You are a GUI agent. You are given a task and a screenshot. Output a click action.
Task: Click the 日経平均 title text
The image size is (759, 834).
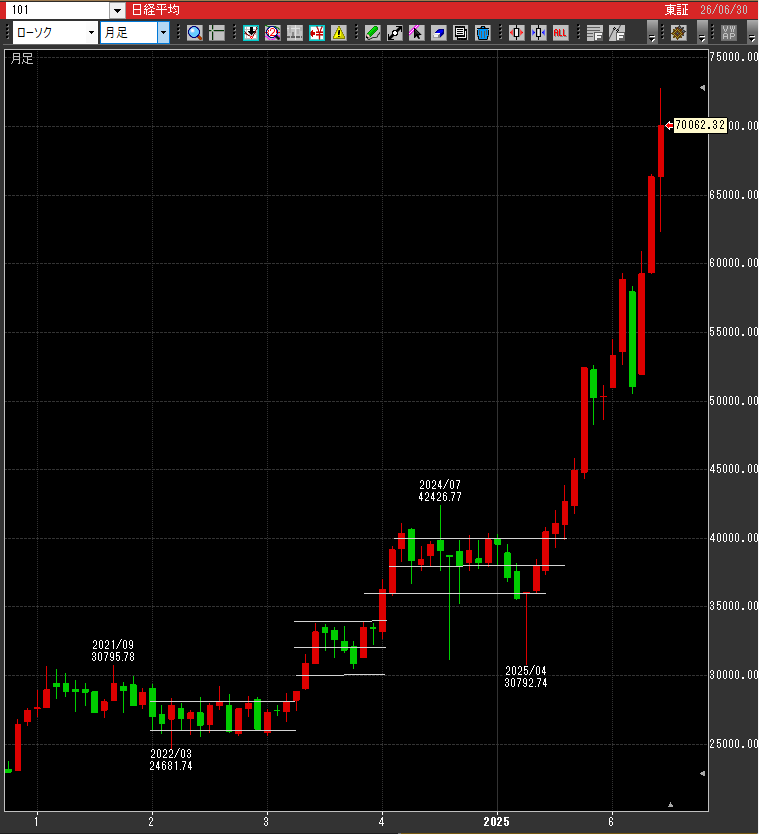coord(156,10)
